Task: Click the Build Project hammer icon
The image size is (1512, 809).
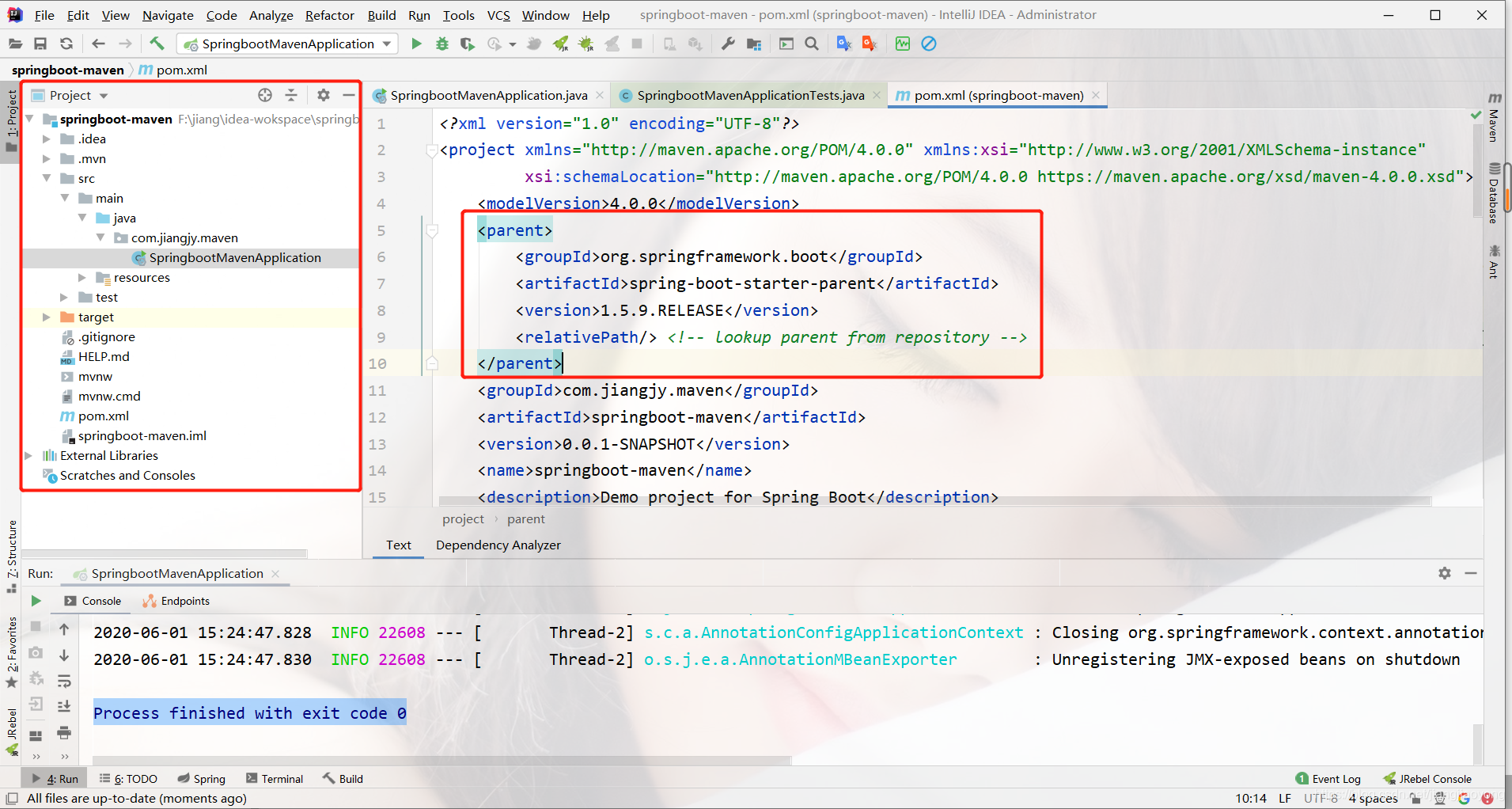Action: (x=157, y=44)
